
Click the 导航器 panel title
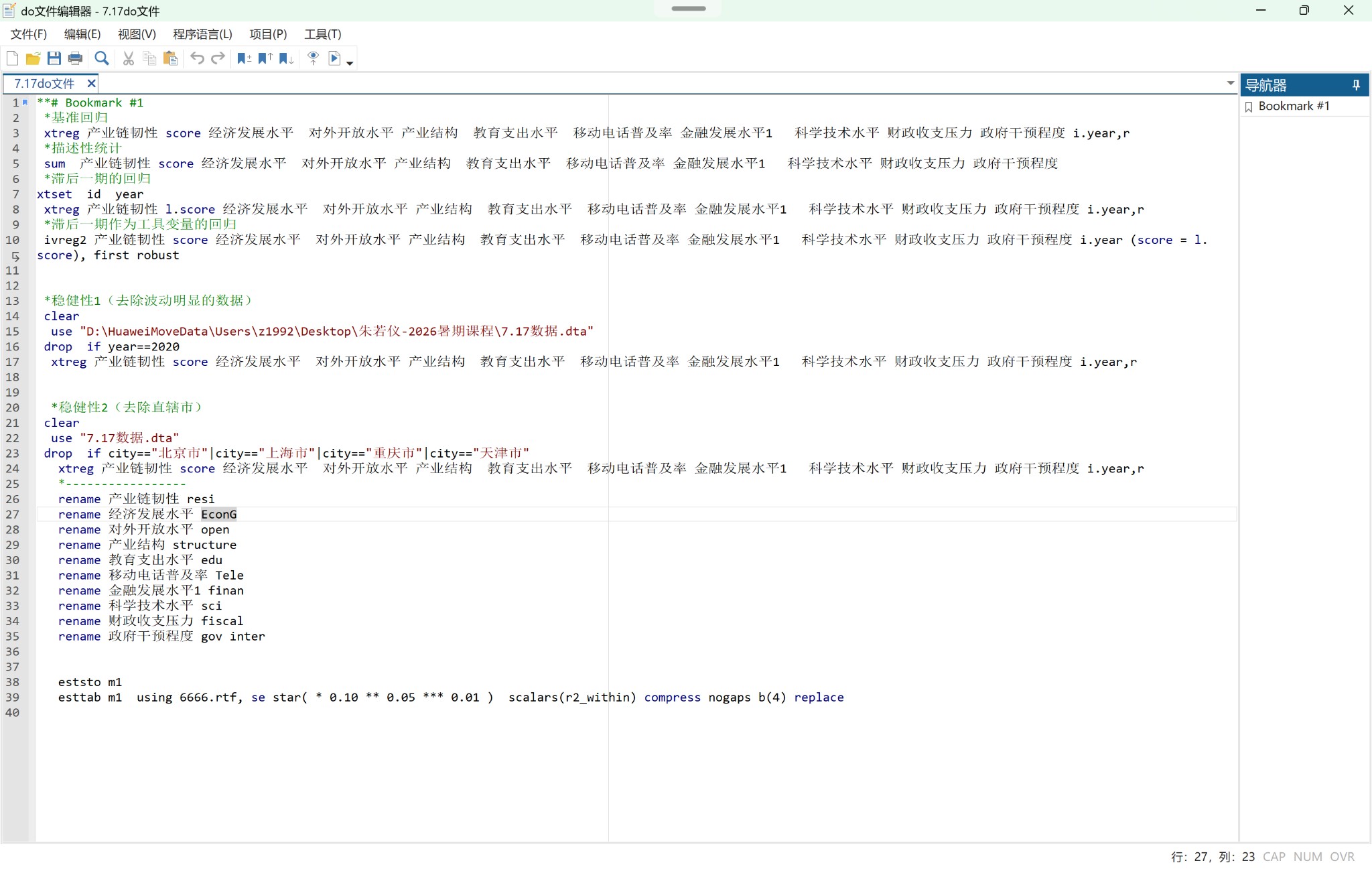coord(1265,85)
